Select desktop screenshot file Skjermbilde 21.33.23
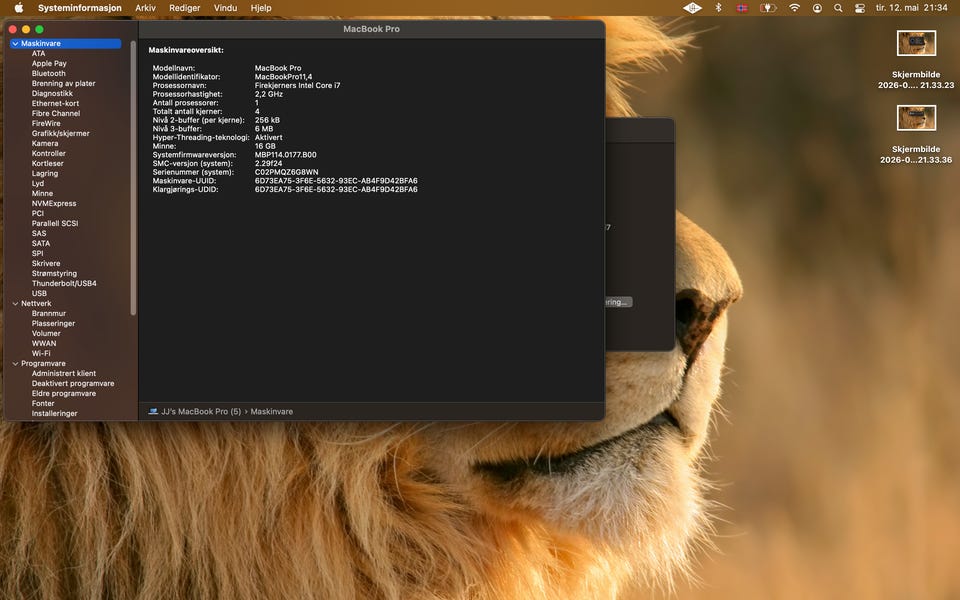 pyautogui.click(x=916, y=60)
